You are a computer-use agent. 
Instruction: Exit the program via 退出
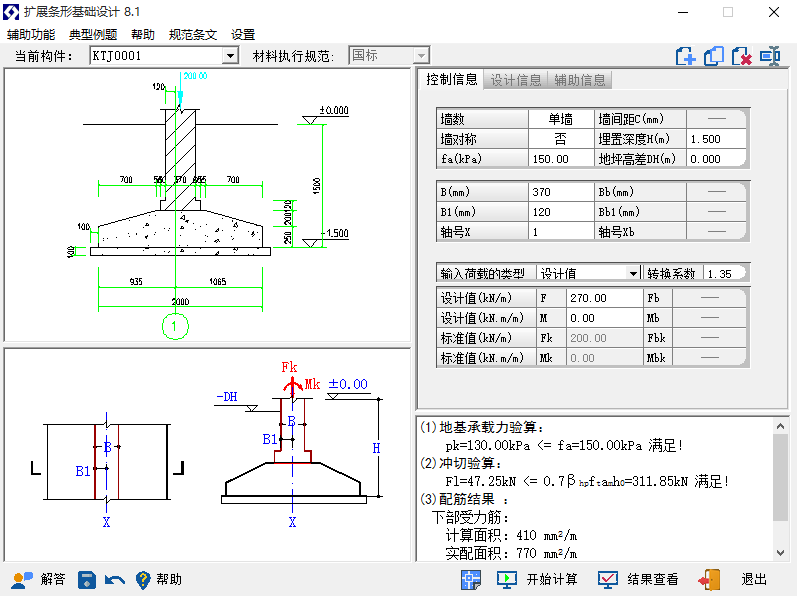click(x=754, y=580)
